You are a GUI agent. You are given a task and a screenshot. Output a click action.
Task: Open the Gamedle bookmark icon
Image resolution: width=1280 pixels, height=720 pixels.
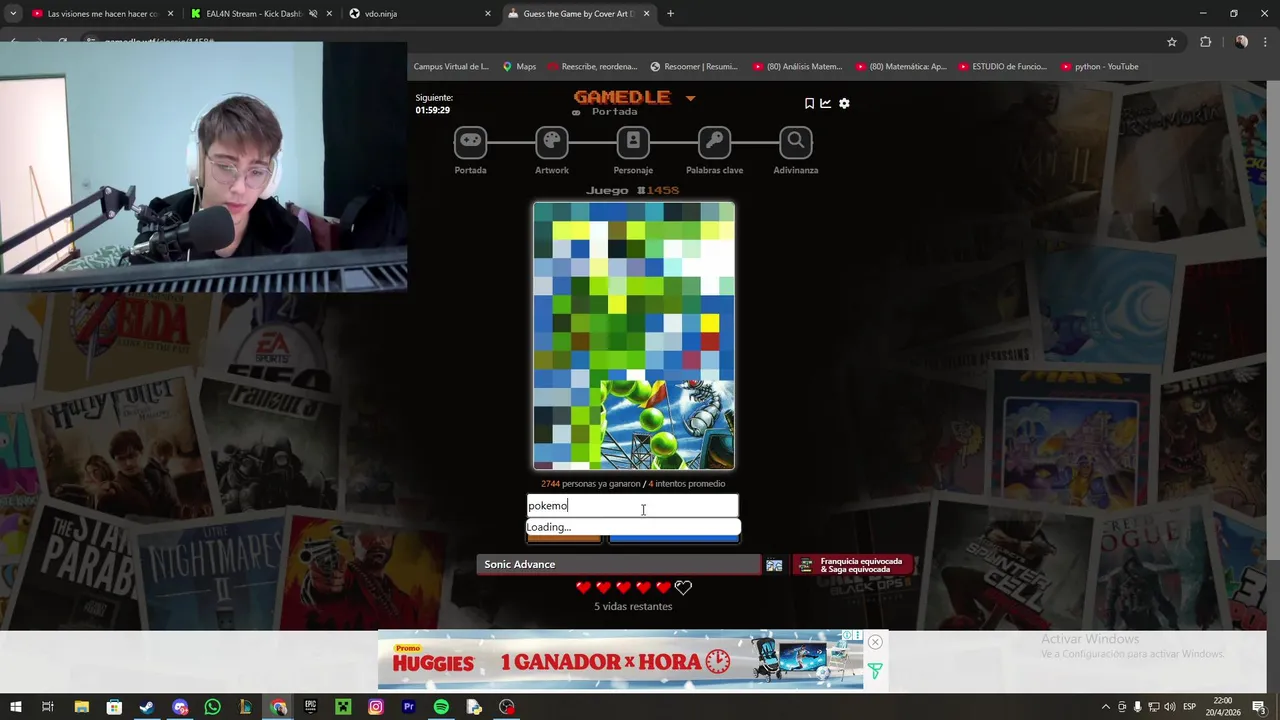coord(809,103)
